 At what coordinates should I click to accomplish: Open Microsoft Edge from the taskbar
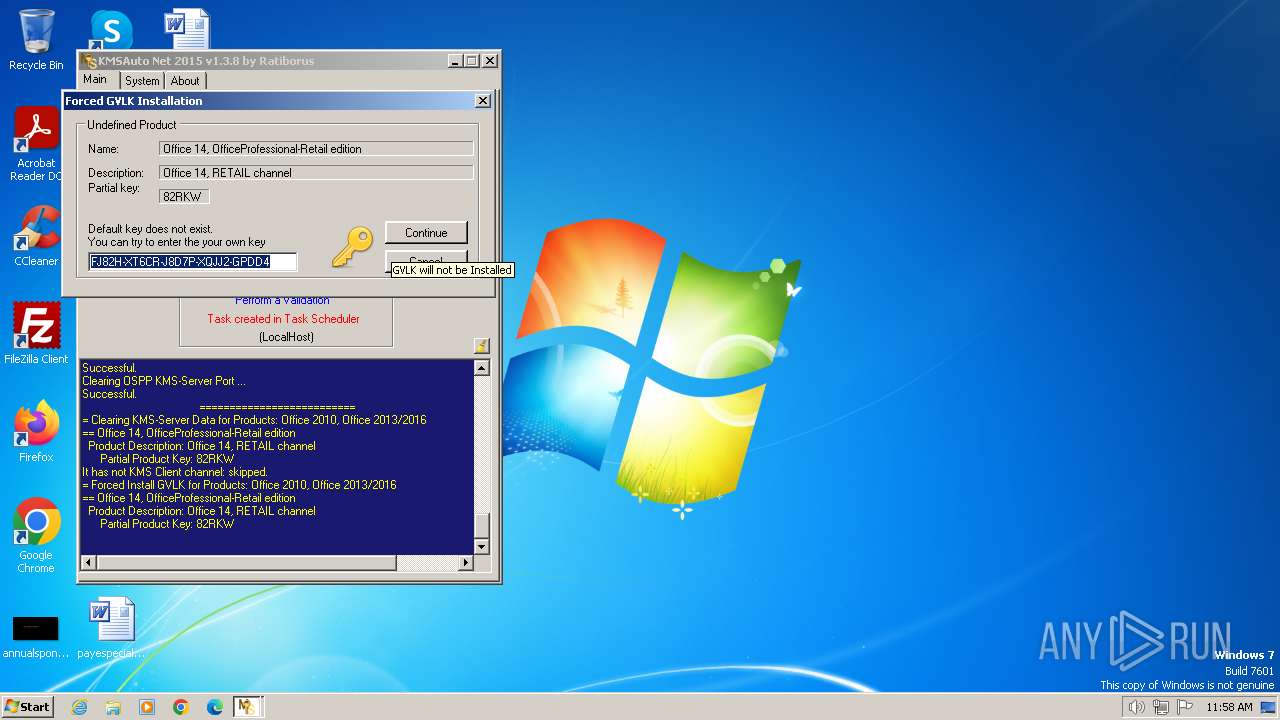point(215,707)
